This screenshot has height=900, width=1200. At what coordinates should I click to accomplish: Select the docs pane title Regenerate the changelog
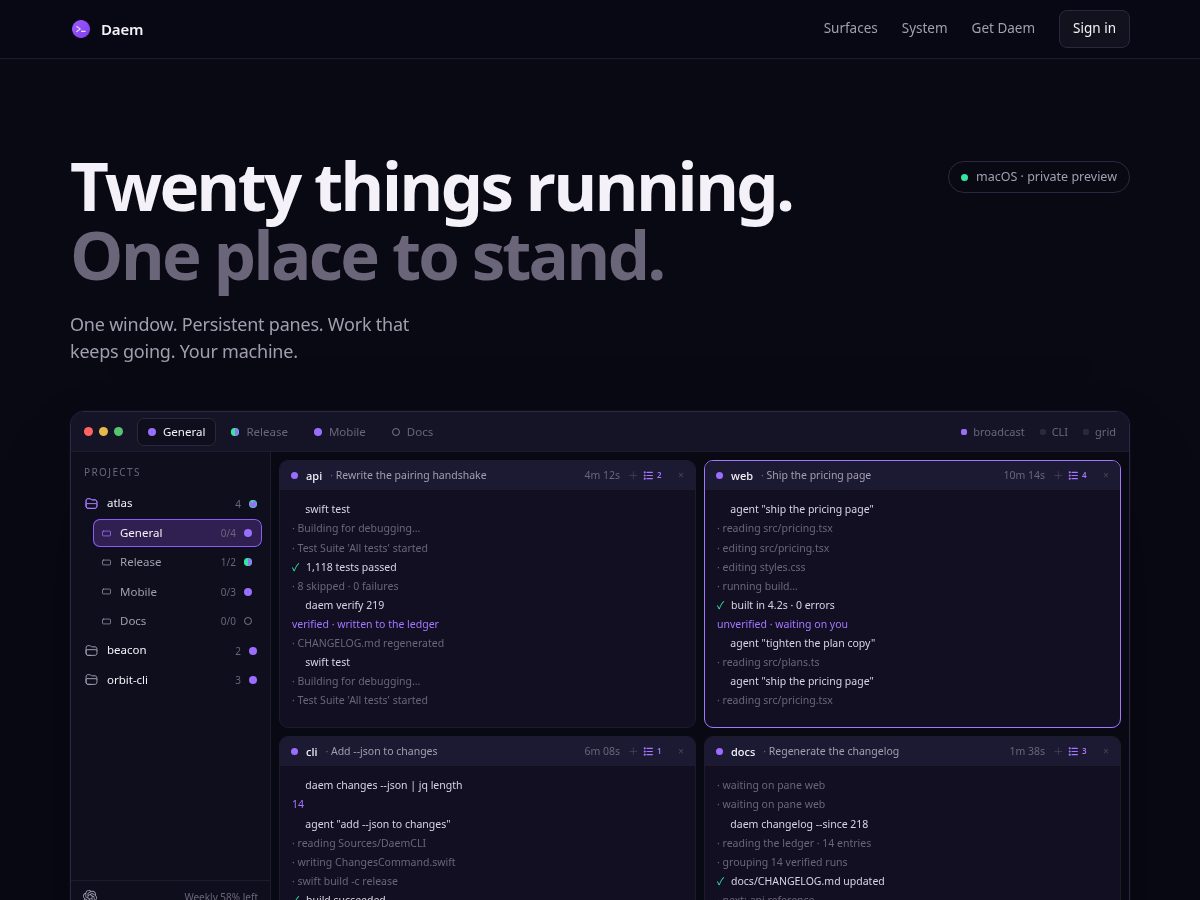coord(834,751)
